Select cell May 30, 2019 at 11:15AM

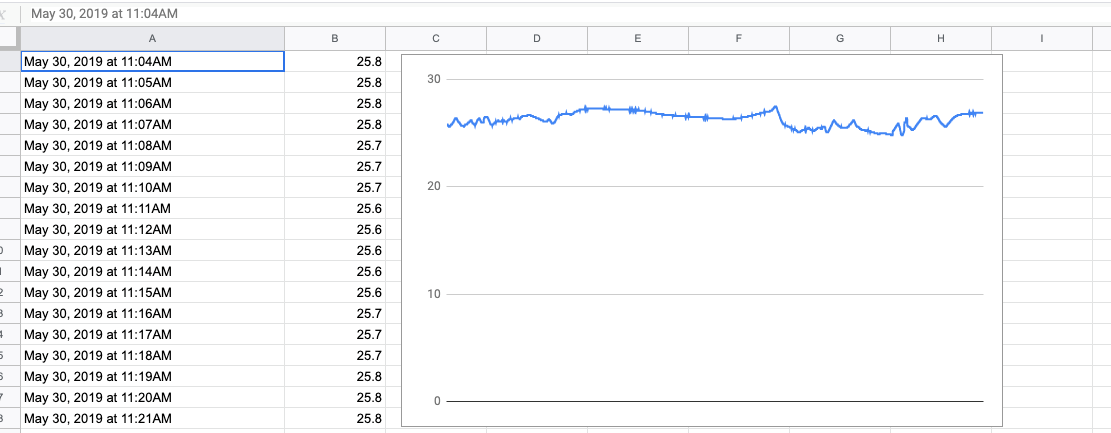click(x=152, y=293)
